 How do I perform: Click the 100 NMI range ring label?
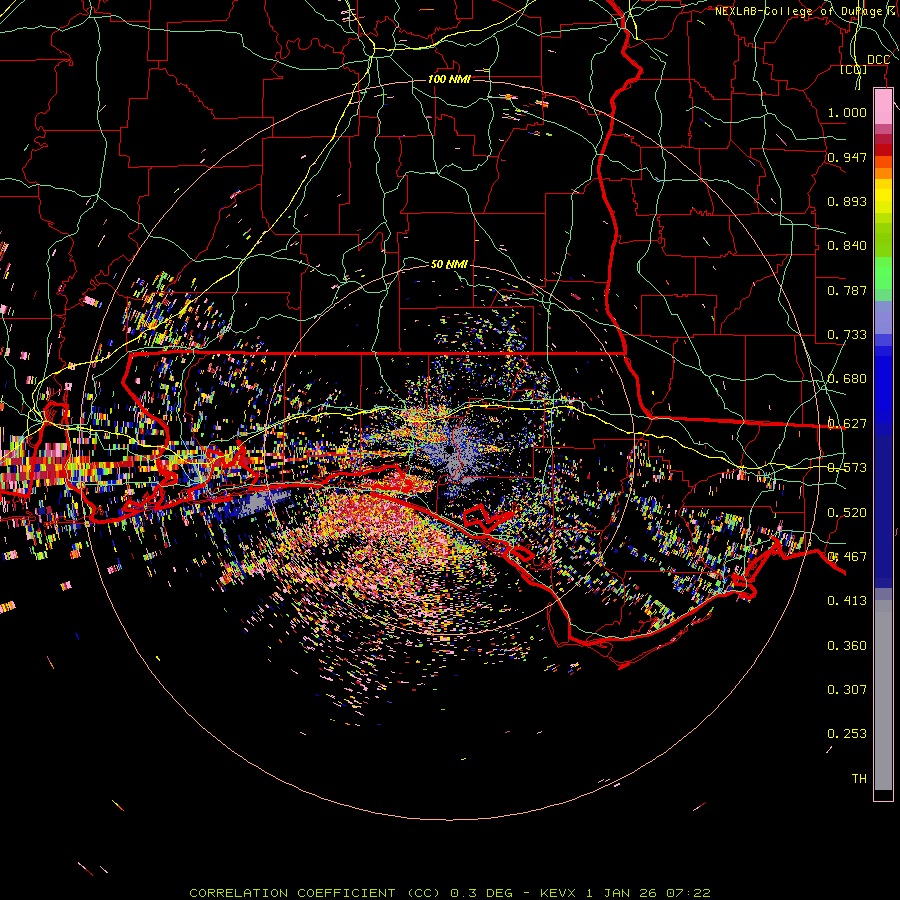pyautogui.click(x=449, y=79)
